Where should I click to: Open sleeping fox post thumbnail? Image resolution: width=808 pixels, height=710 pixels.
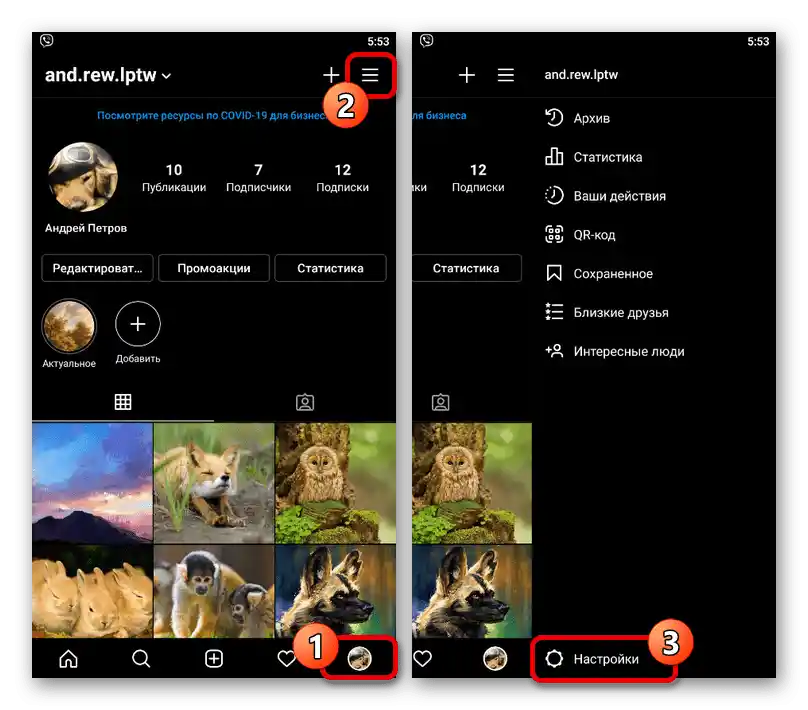pyautogui.click(x=214, y=483)
